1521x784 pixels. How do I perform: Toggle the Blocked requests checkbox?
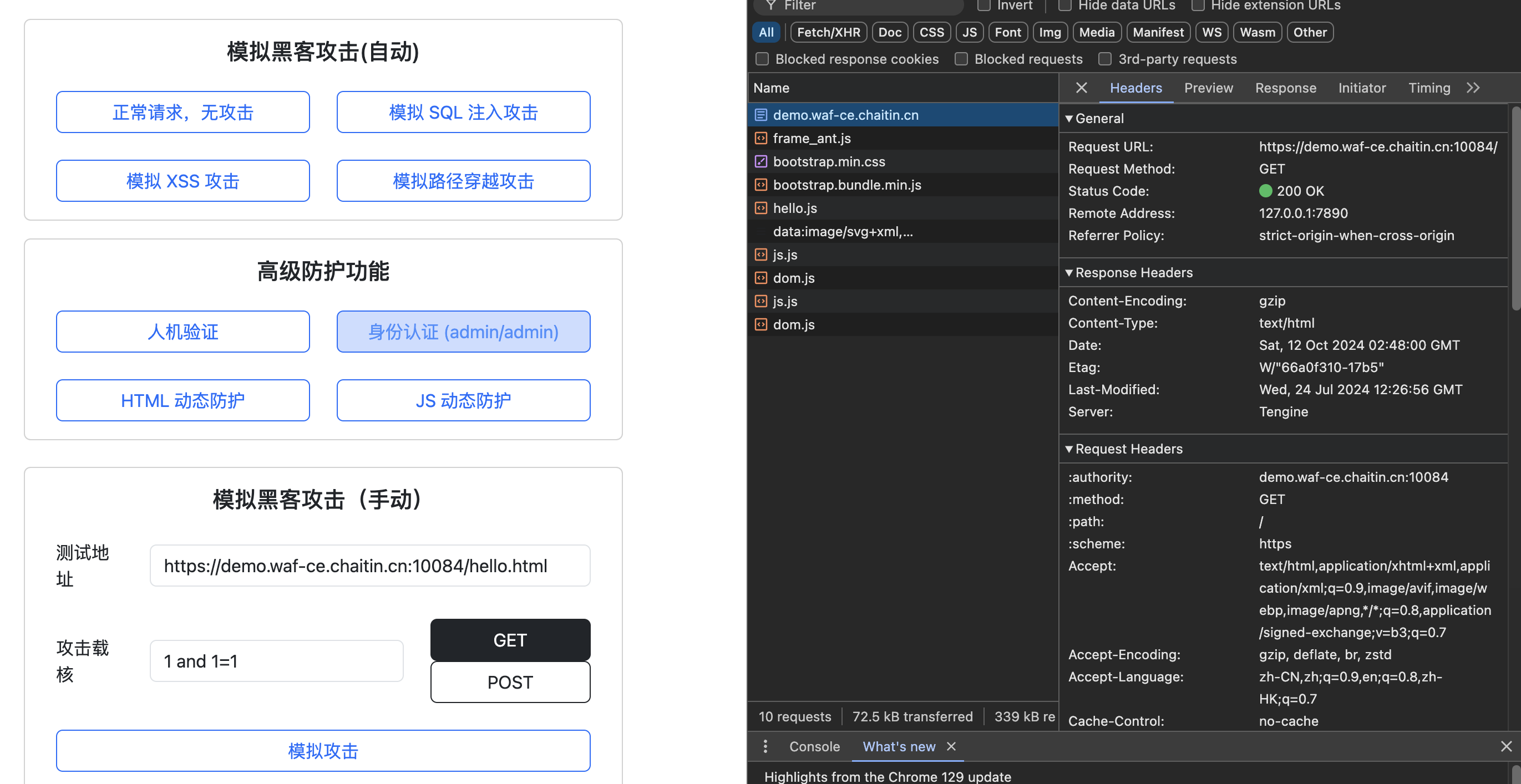(x=961, y=59)
